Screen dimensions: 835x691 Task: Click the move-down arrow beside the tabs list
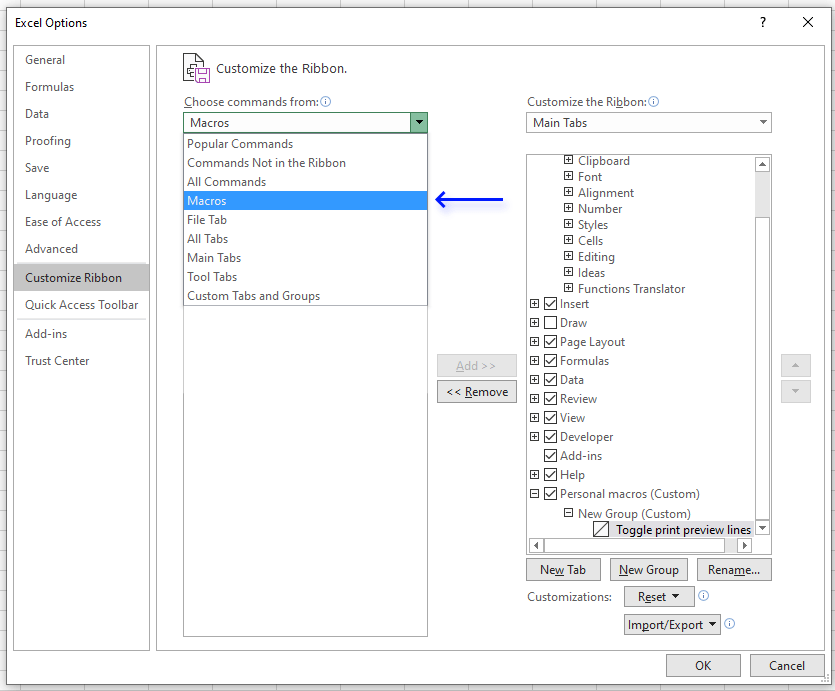pyautogui.click(x=795, y=391)
